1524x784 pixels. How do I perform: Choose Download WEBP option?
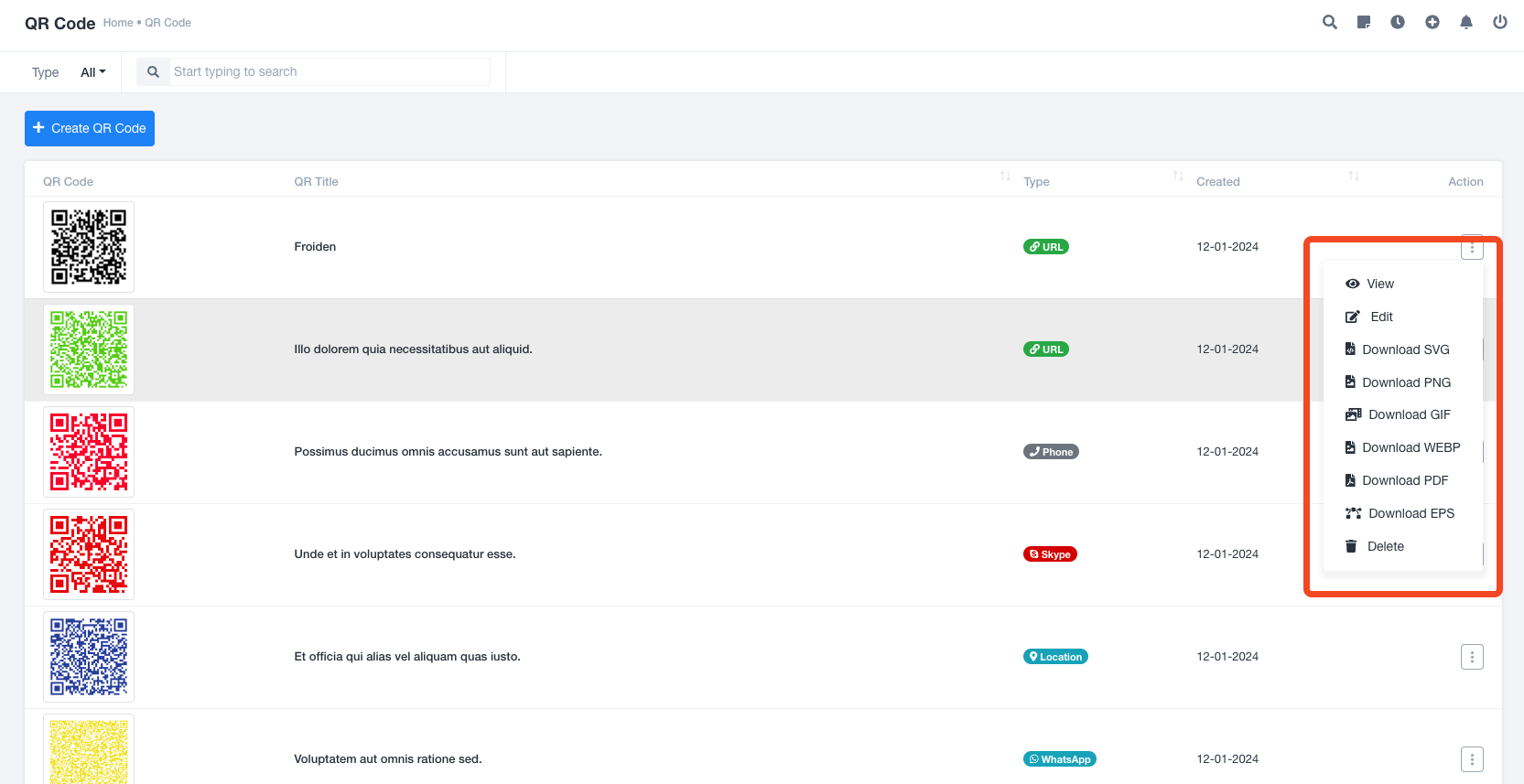point(1402,447)
